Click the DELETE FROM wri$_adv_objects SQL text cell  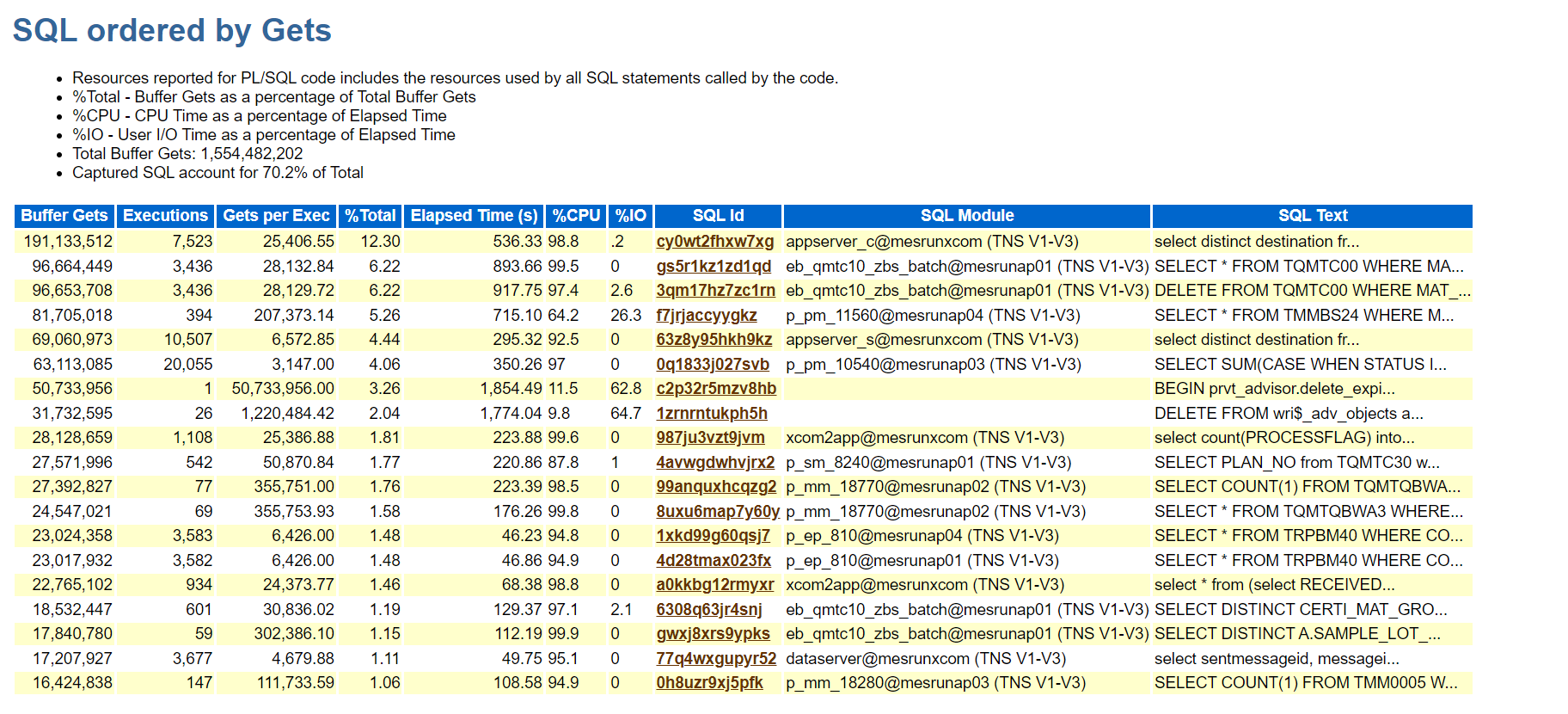pyautogui.click(x=1288, y=414)
